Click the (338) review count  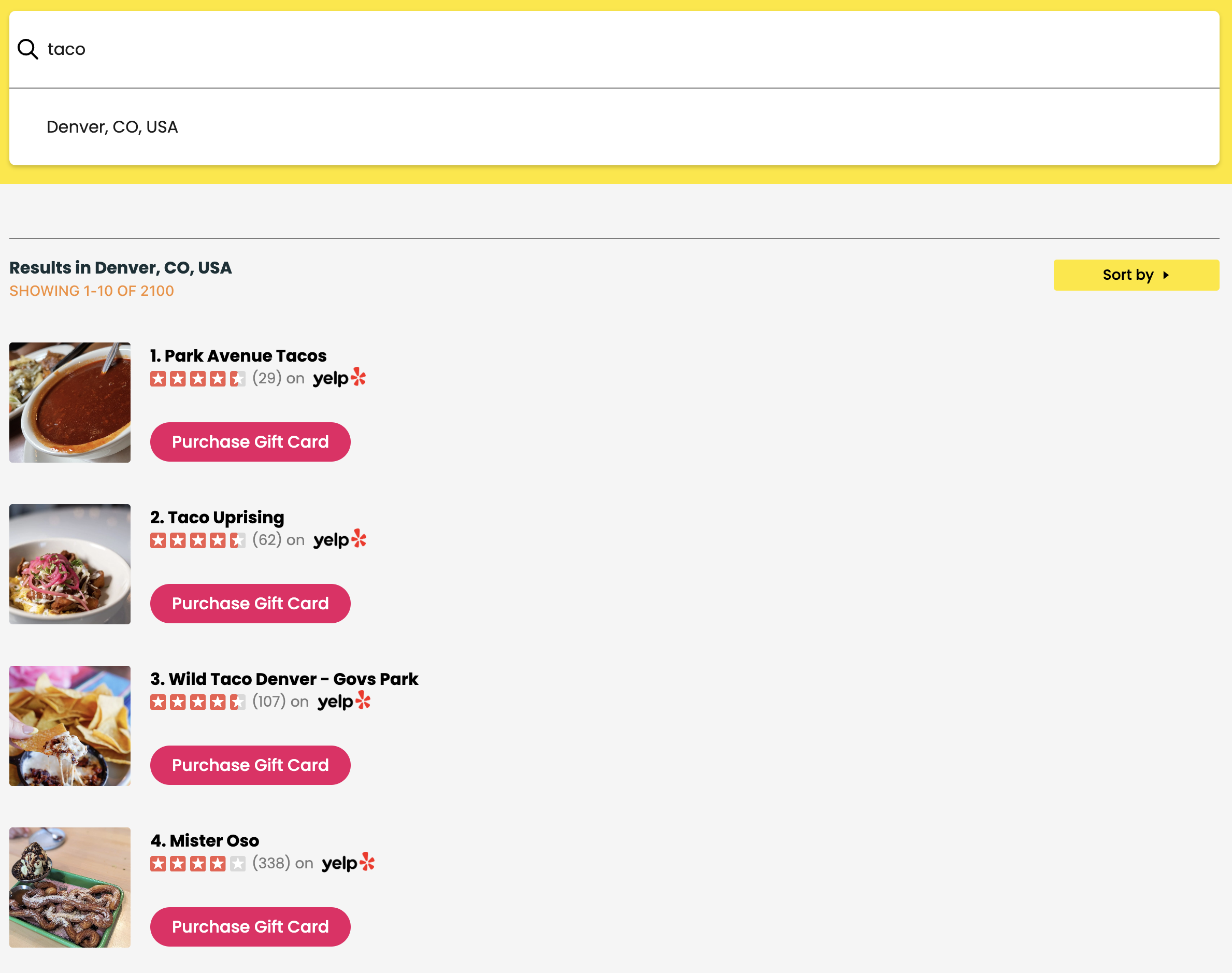[271, 864]
